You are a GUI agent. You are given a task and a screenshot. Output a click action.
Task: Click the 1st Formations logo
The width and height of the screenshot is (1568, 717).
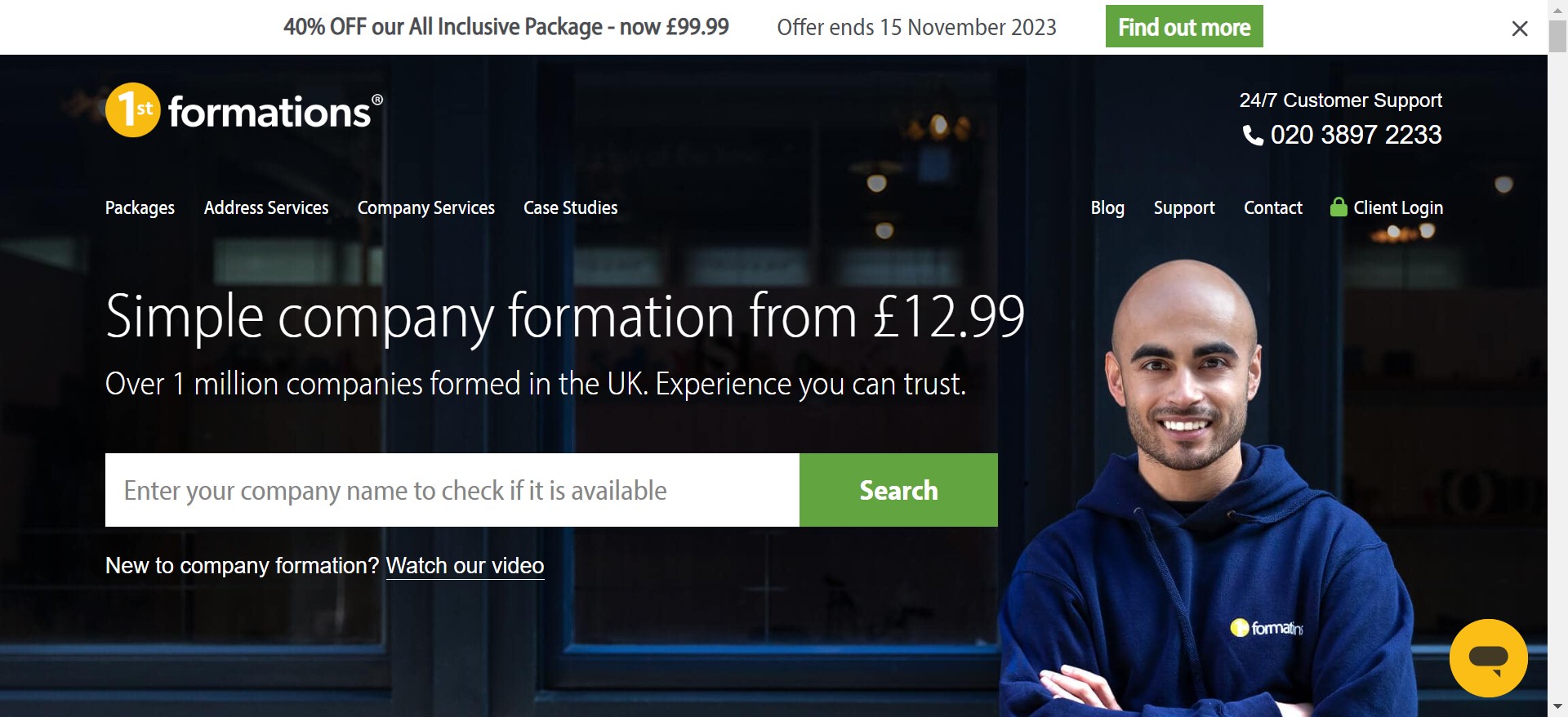[243, 110]
